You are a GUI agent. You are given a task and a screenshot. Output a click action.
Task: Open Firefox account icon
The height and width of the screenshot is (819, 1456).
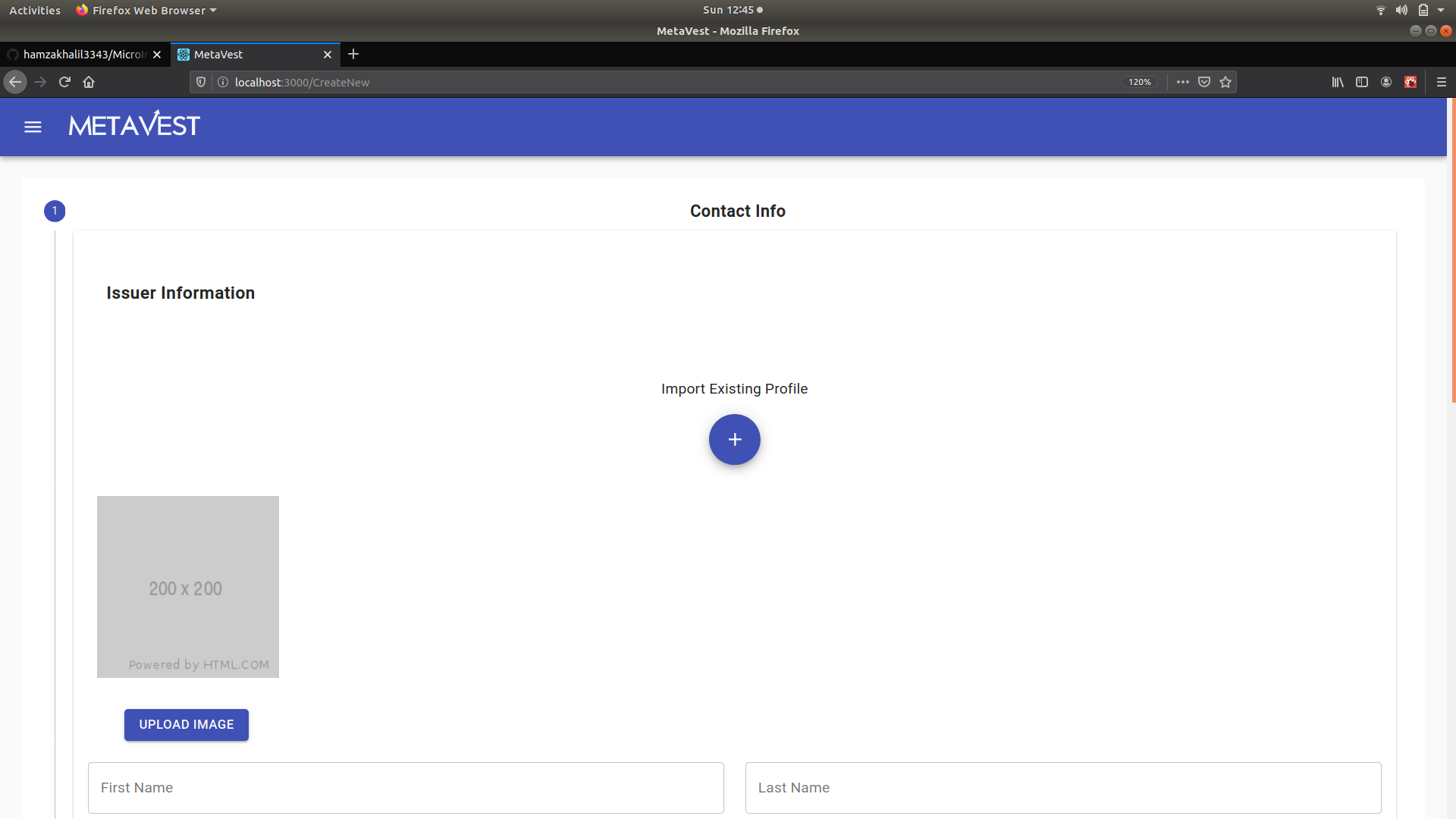(1386, 82)
